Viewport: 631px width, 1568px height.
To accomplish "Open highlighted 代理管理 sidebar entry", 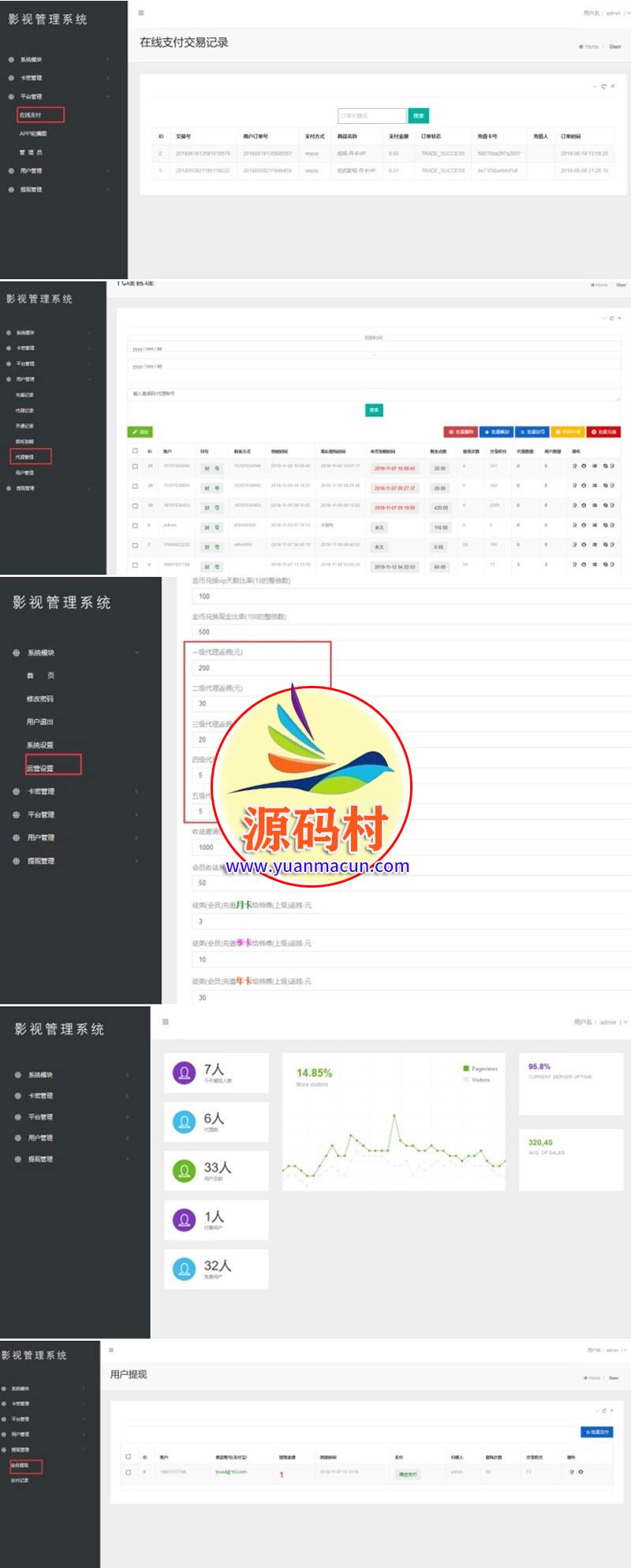I will pos(30,456).
